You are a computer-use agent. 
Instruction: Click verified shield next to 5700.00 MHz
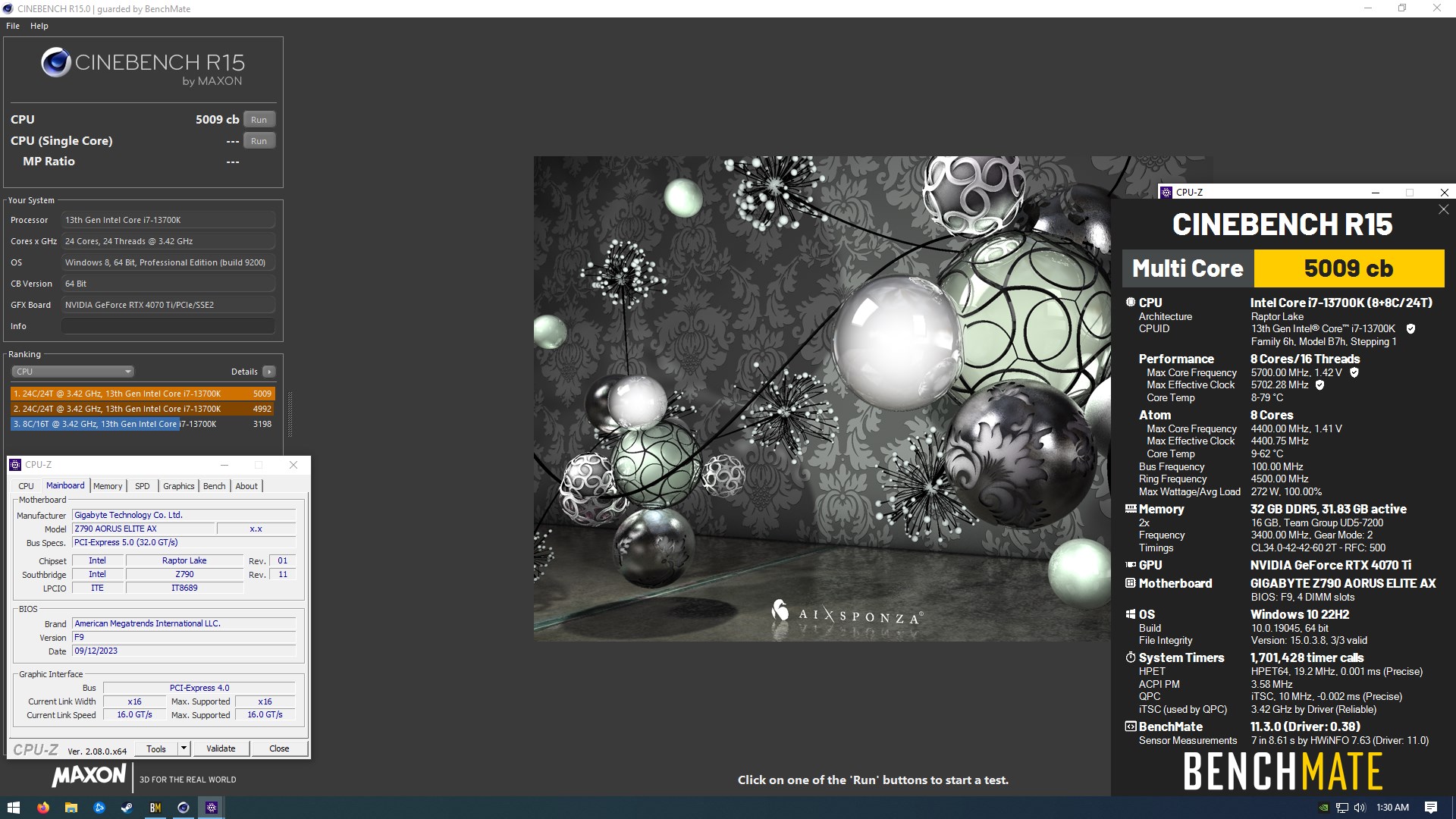point(1354,372)
